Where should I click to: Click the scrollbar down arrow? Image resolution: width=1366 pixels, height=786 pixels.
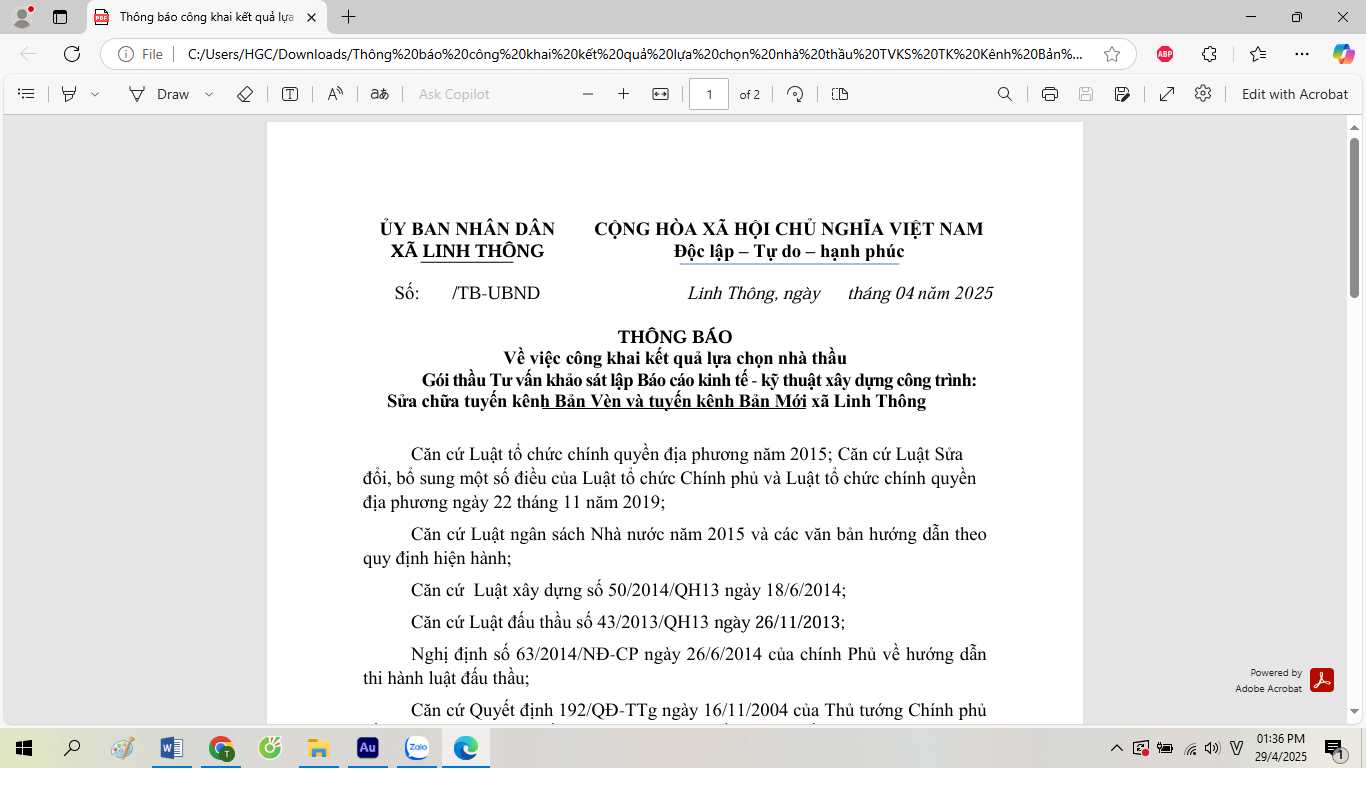1355,712
